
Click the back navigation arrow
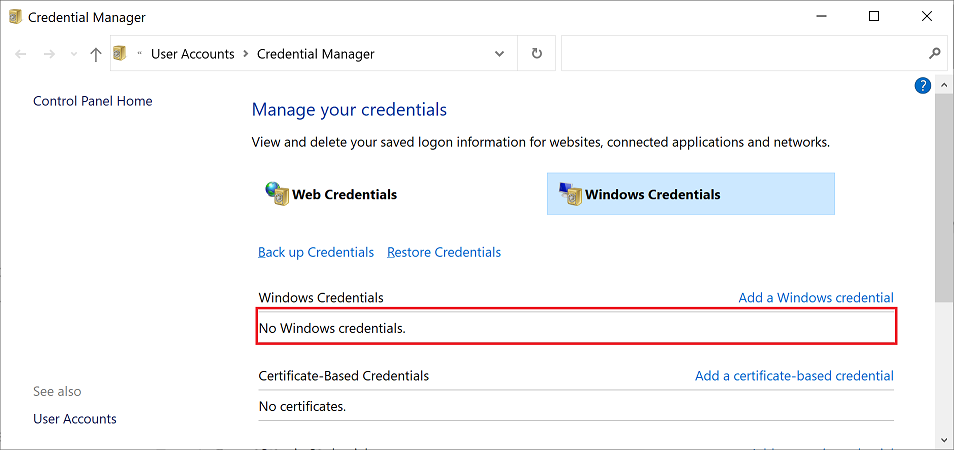pyautogui.click(x=21, y=54)
